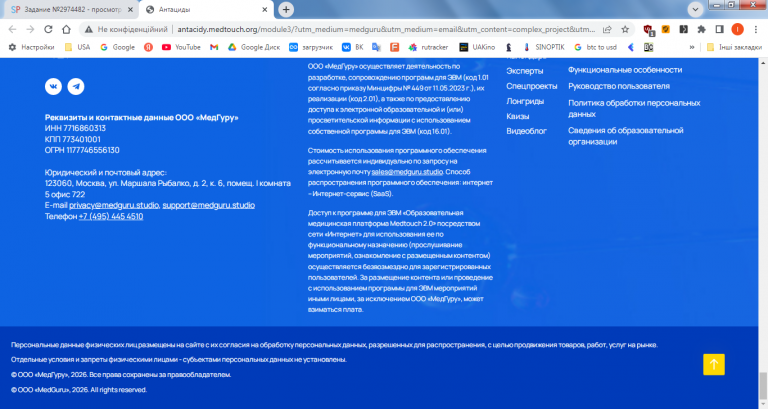Open the ВК bookmark
Viewport: 768px width, 409px height.
pyautogui.click(x=353, y=47)
